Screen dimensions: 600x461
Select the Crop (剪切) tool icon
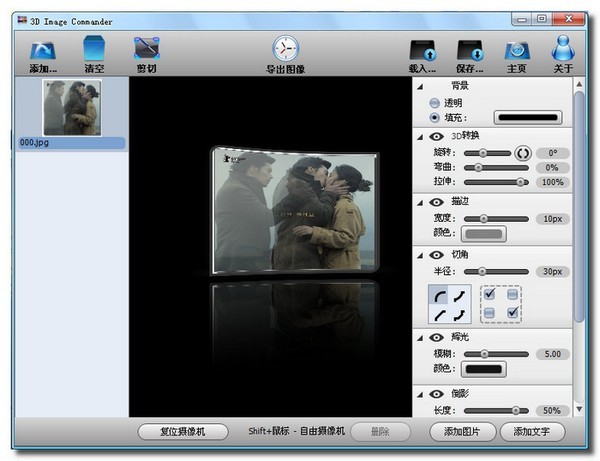pyautogui.click(x=147, y=49)
